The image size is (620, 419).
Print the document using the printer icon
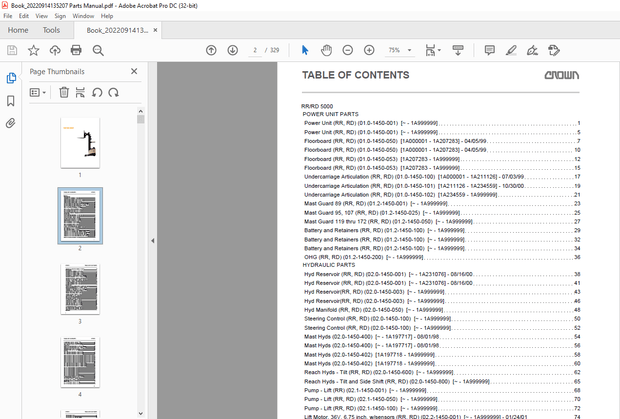pyautogui.click(x=76, y=50)
